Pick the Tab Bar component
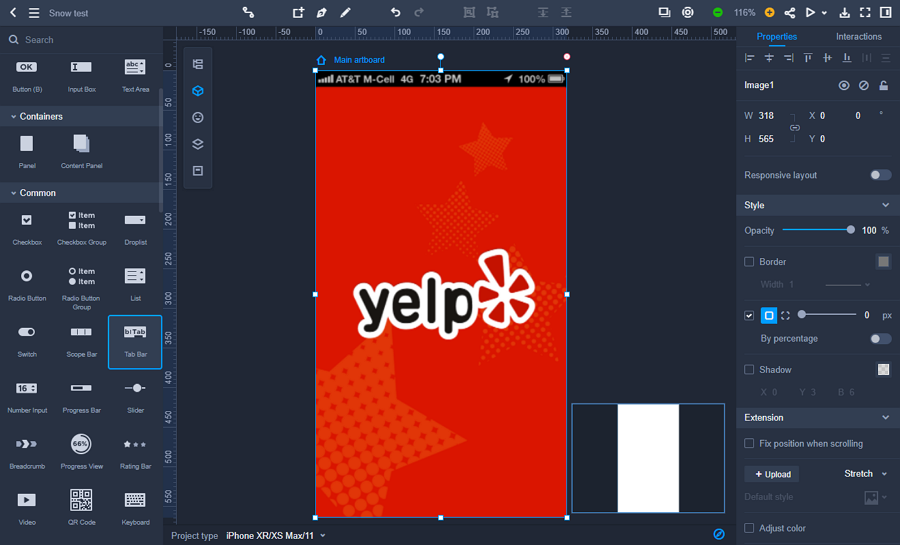 [135, 342]
